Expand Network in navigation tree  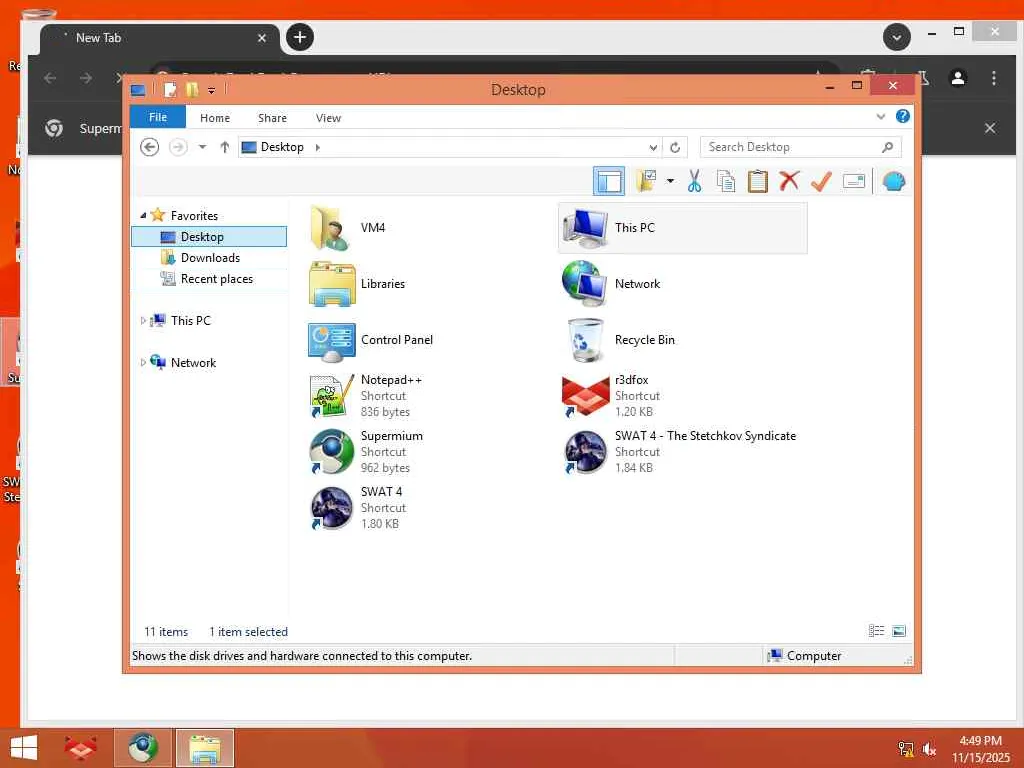(143, 362)
